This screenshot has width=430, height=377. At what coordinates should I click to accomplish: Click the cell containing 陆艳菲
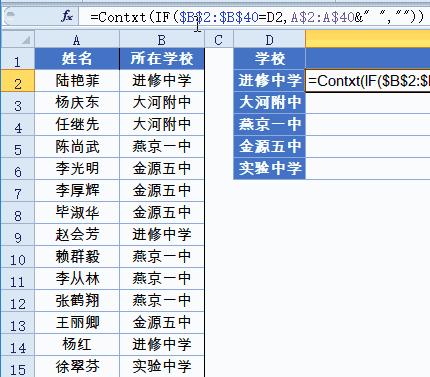pos(77,81)
